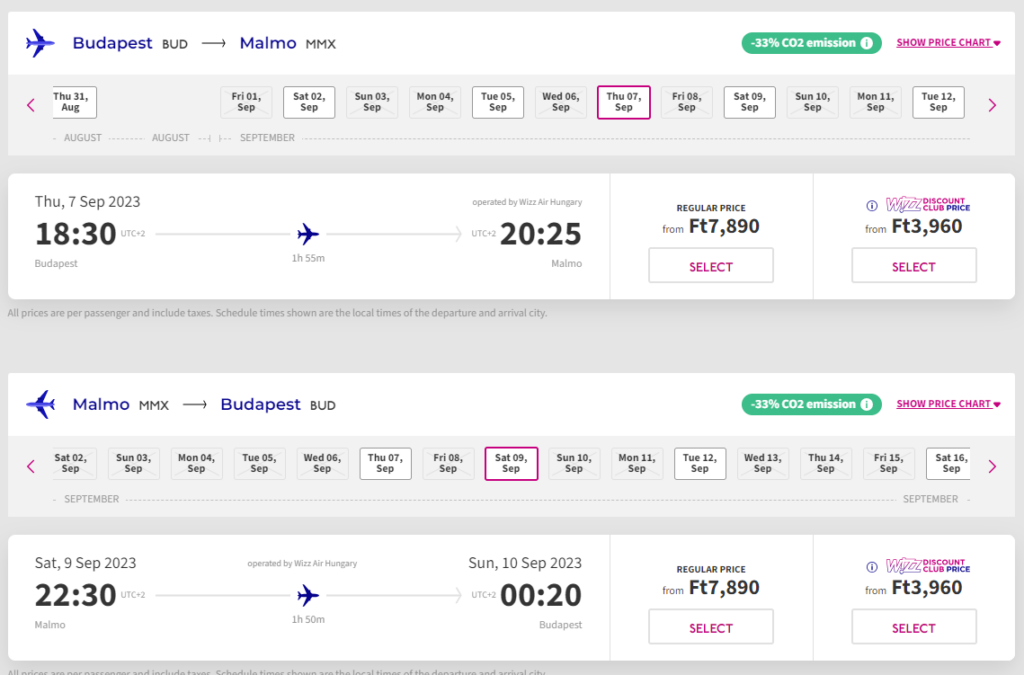
Task: Select regular price Ft7,890 for outbound flight
Action: [710, 267]
